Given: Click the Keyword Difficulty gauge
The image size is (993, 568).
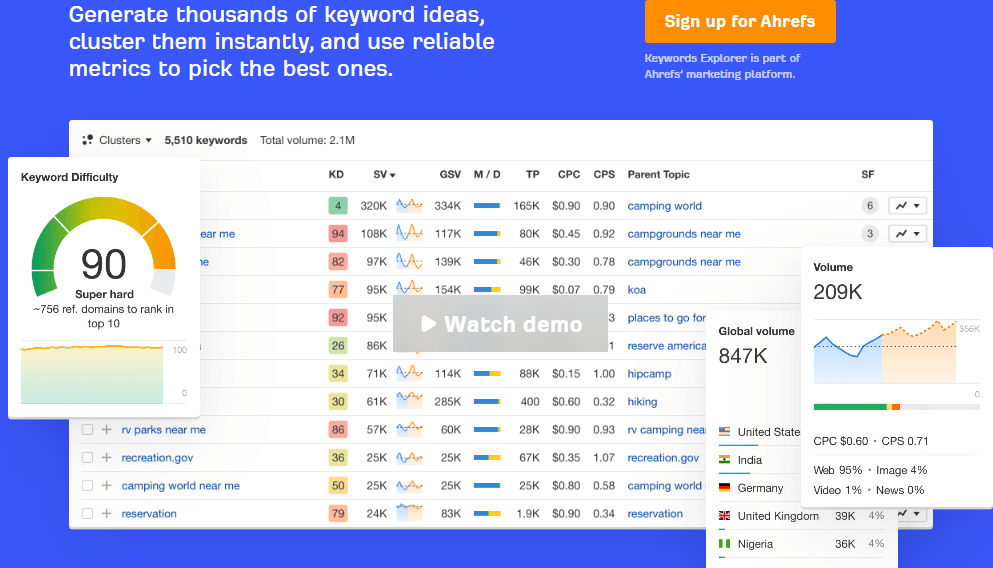Looking at the screenshot, I should tap(104, 247).
